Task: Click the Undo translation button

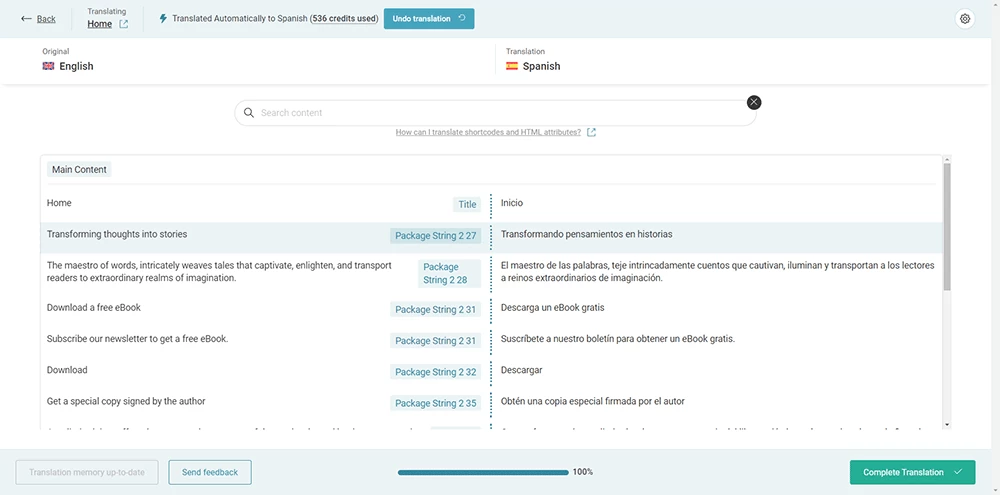Action: click(429, 19)
